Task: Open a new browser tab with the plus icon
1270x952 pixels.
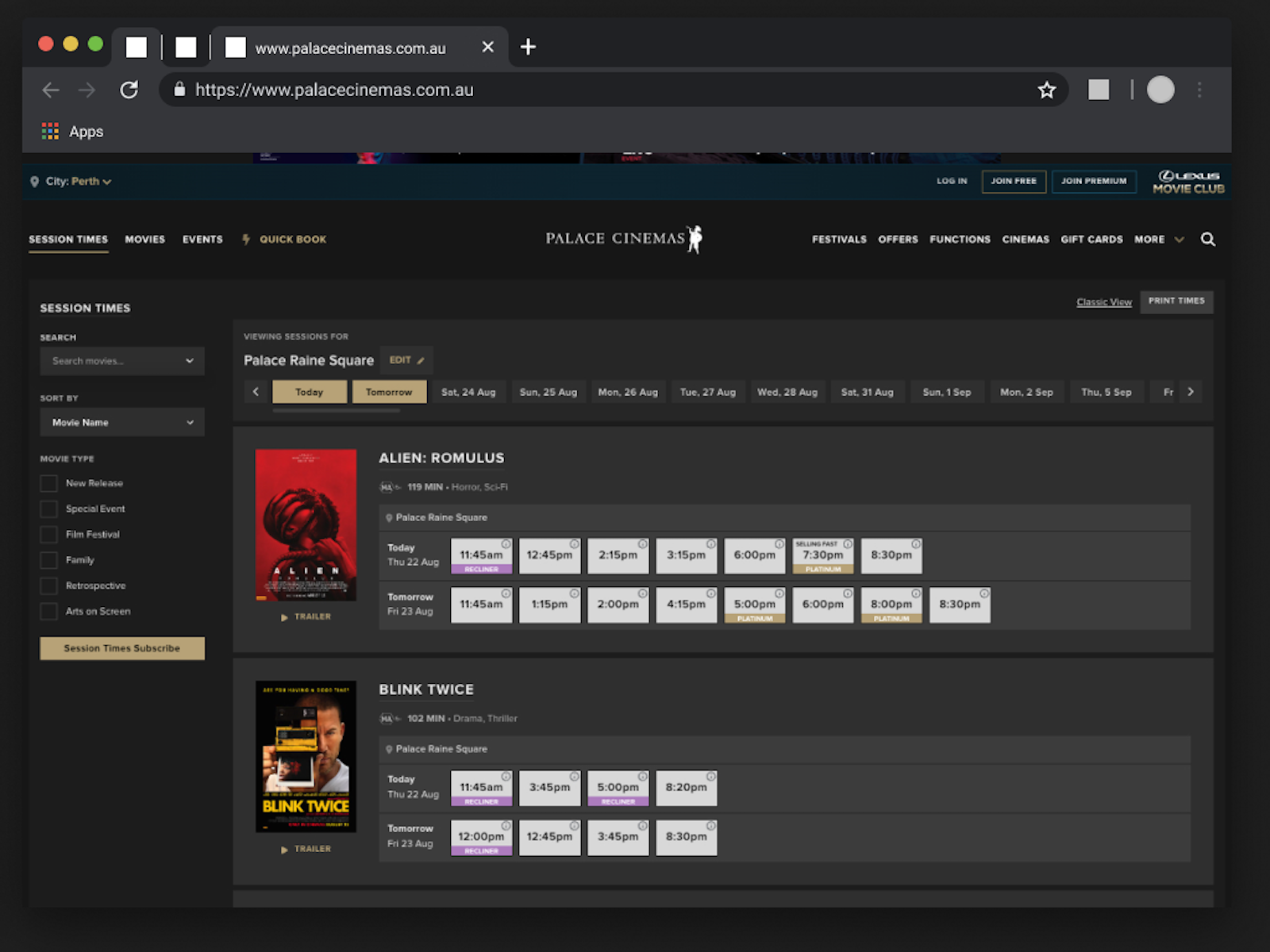Action: [528, 48]
